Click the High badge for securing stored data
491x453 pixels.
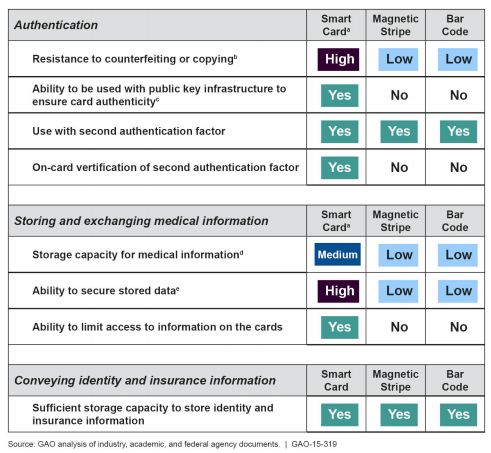click(338, 291)
